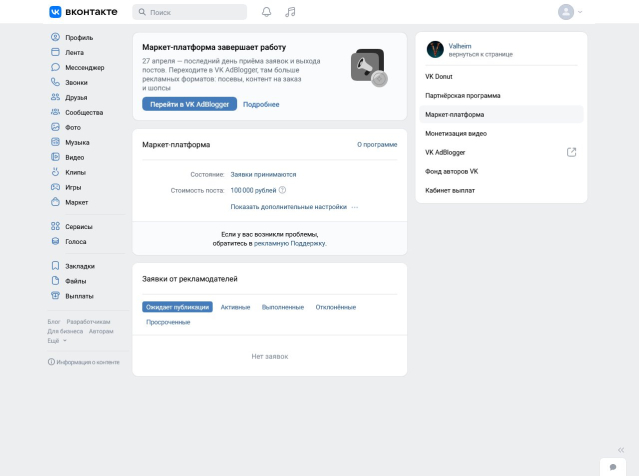Go to Friends in the sidebar
This screenshot has width=639, height=476.
(75, 97)
